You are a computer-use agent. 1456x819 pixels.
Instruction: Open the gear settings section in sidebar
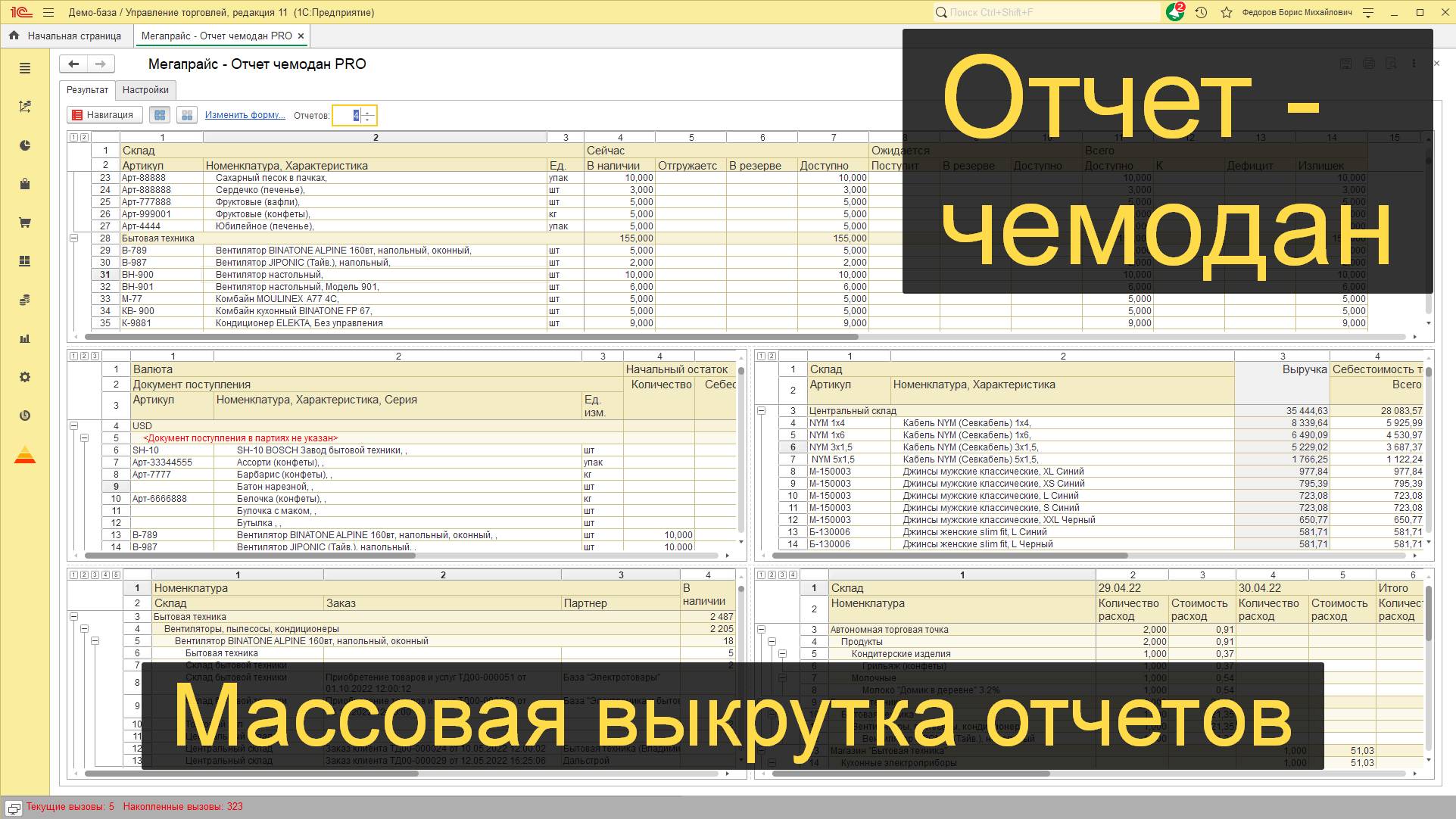click(x=25, y=377)
